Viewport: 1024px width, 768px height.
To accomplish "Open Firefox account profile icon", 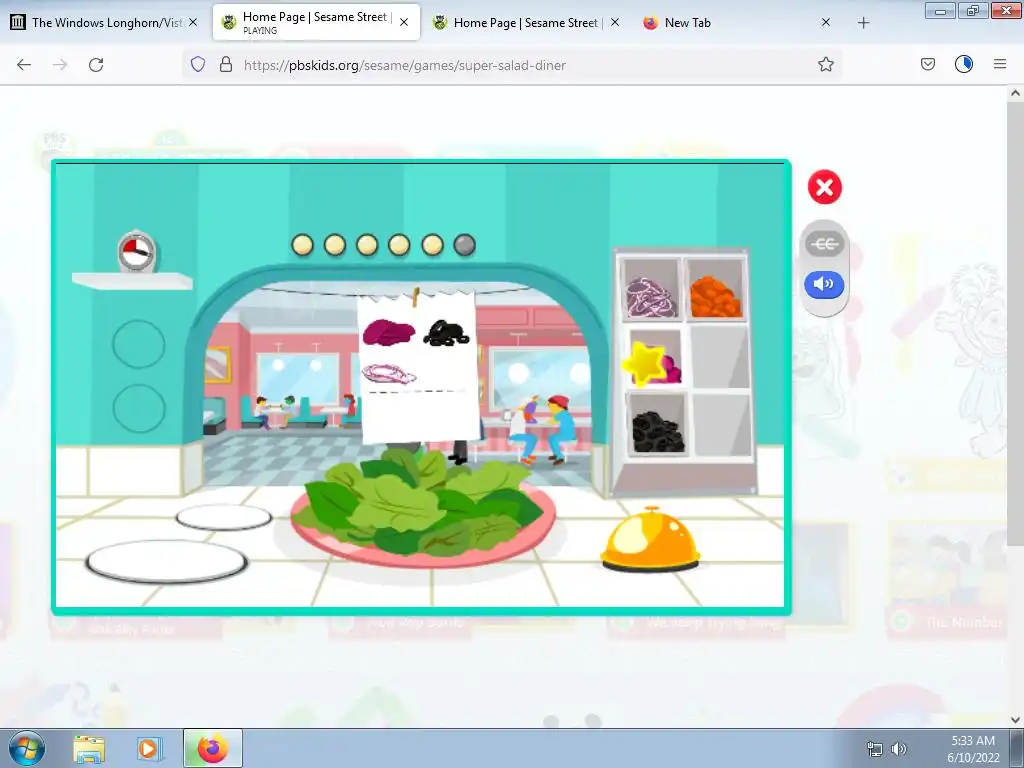I will [x=964, y=64].
